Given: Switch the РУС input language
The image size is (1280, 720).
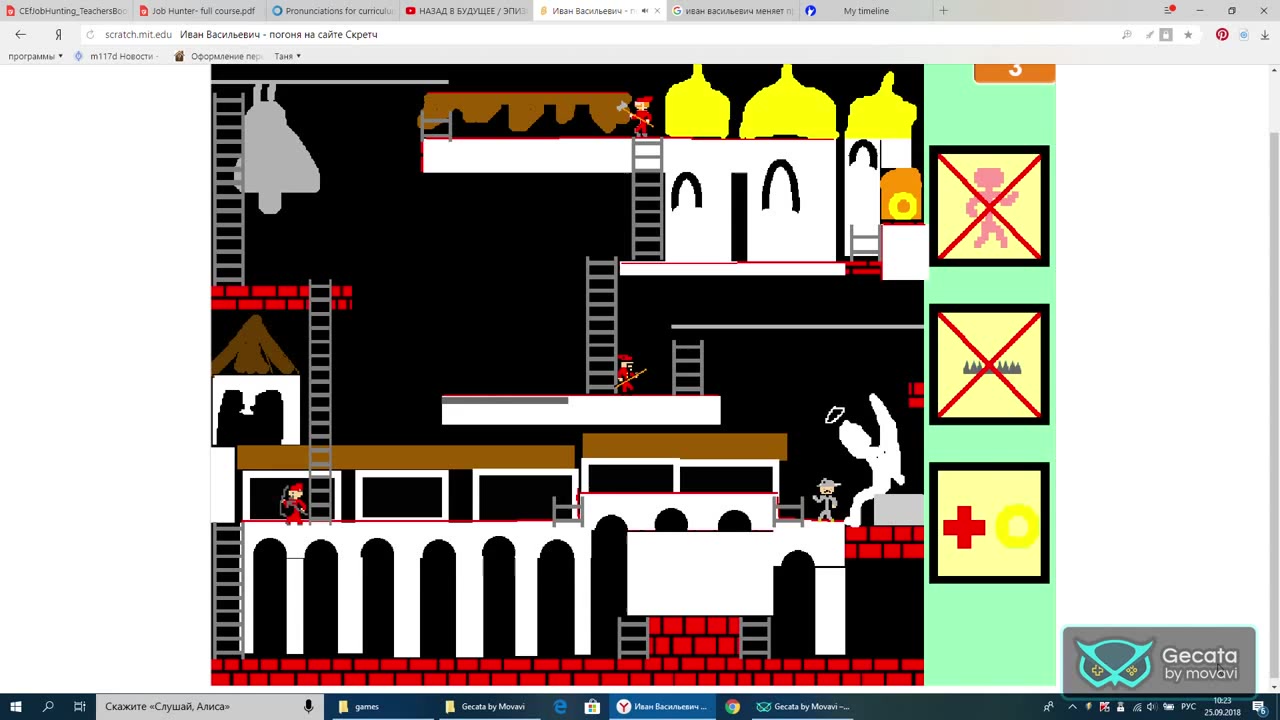Looking at the screenshot, I should click(x=1188, y=706).
